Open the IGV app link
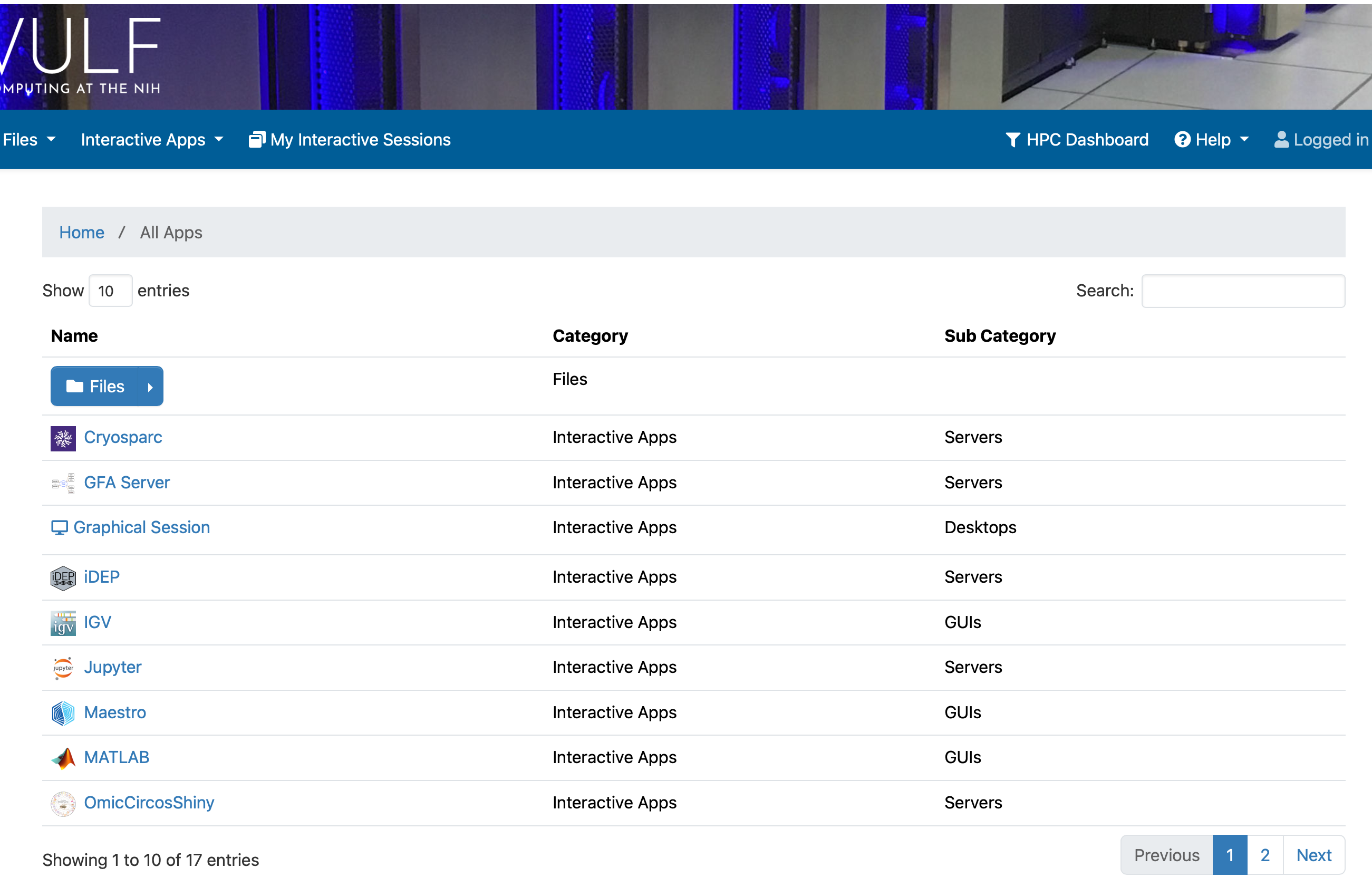Image resolution: width=1372 pixels, height=887 pixels. pos(98,622)
